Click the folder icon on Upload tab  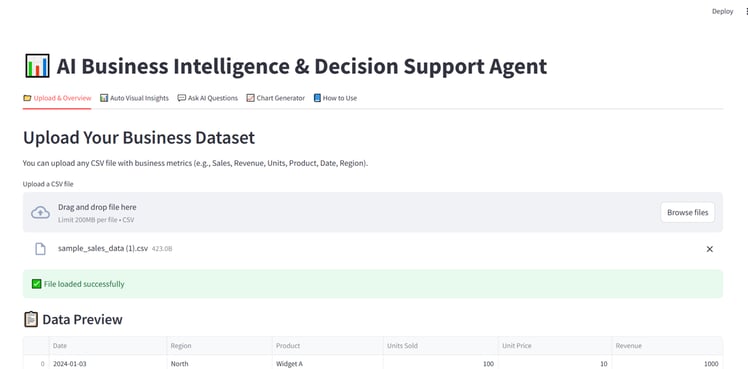[27, 98]
